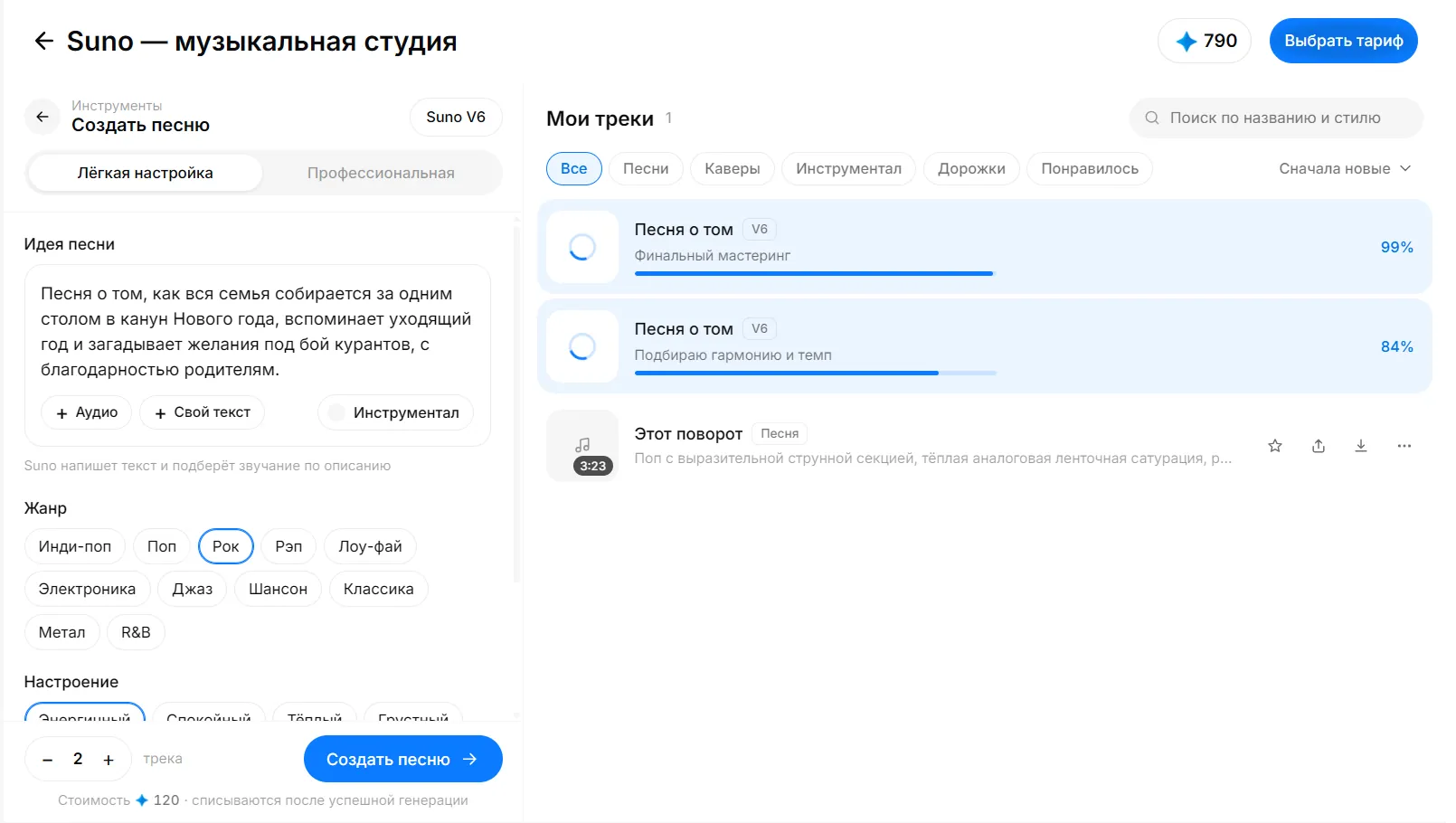Image resolution: width=1456 pixels, height=823 pixels.
Task: Click progress bar of Подбираю гармонию track
Action: (x=815, y=373)
